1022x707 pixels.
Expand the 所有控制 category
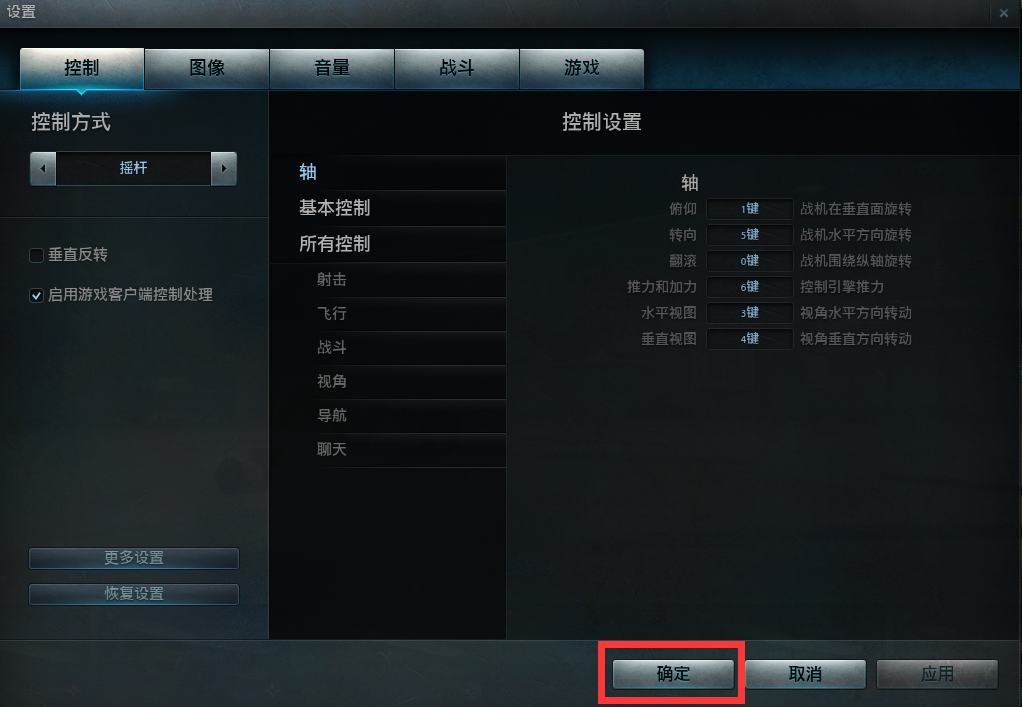click(388, 244)
